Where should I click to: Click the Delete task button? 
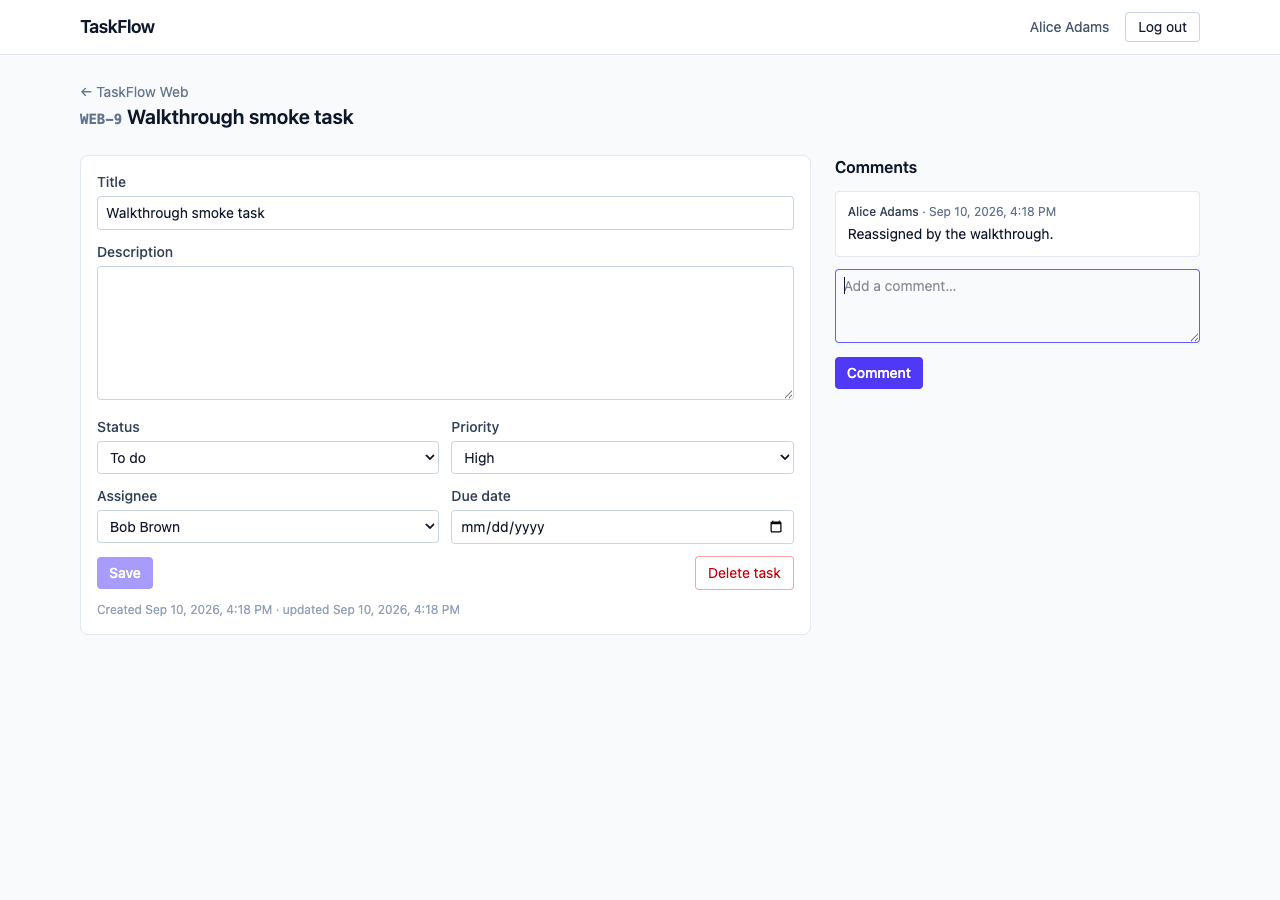click(x=744, y=573)
